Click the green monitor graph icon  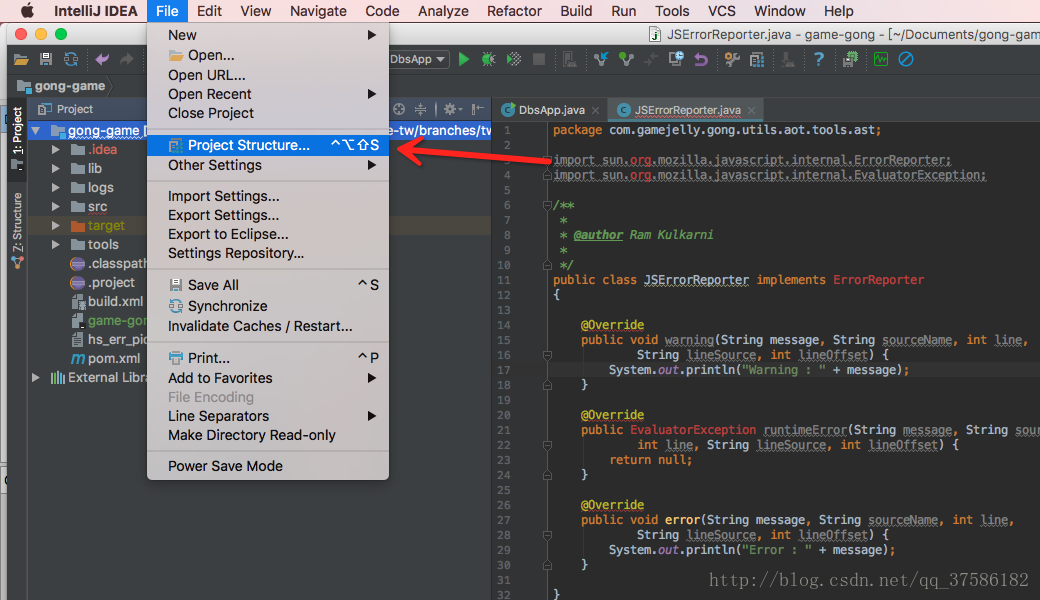point(881,60)
